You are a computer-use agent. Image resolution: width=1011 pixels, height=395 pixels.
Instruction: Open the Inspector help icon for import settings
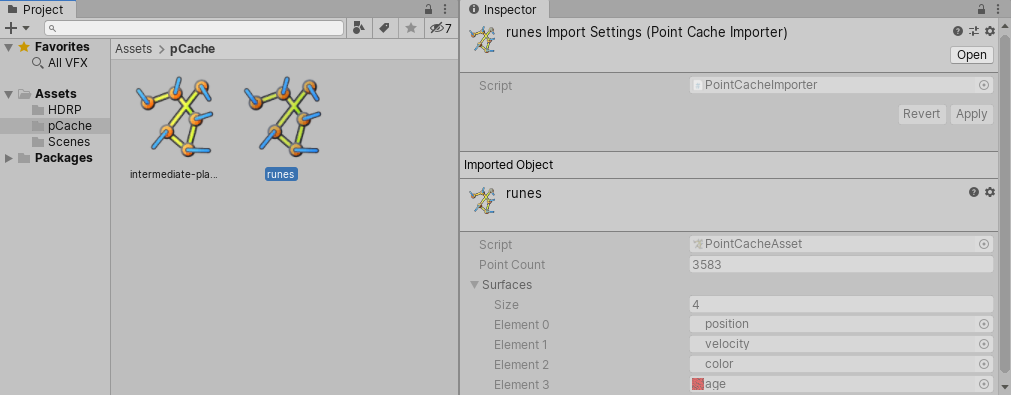(x=958, y=32)
